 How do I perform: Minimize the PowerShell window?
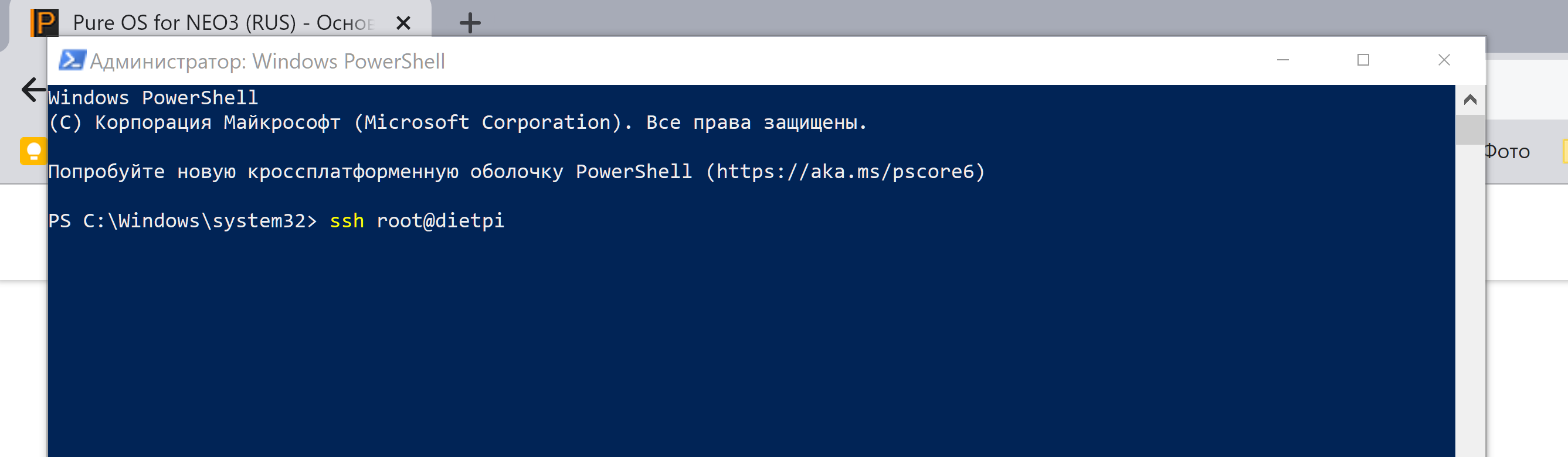(x=1283, y=60)
